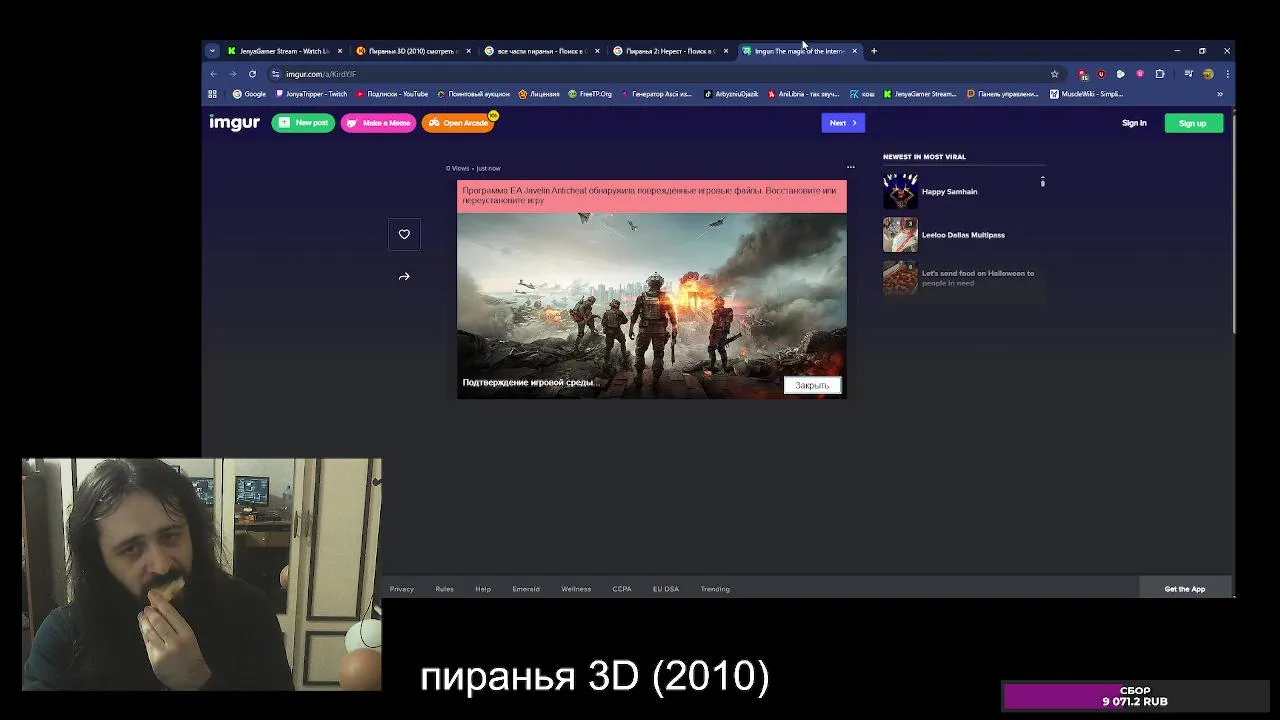Click the Make a Meme button

click(378, 123)
